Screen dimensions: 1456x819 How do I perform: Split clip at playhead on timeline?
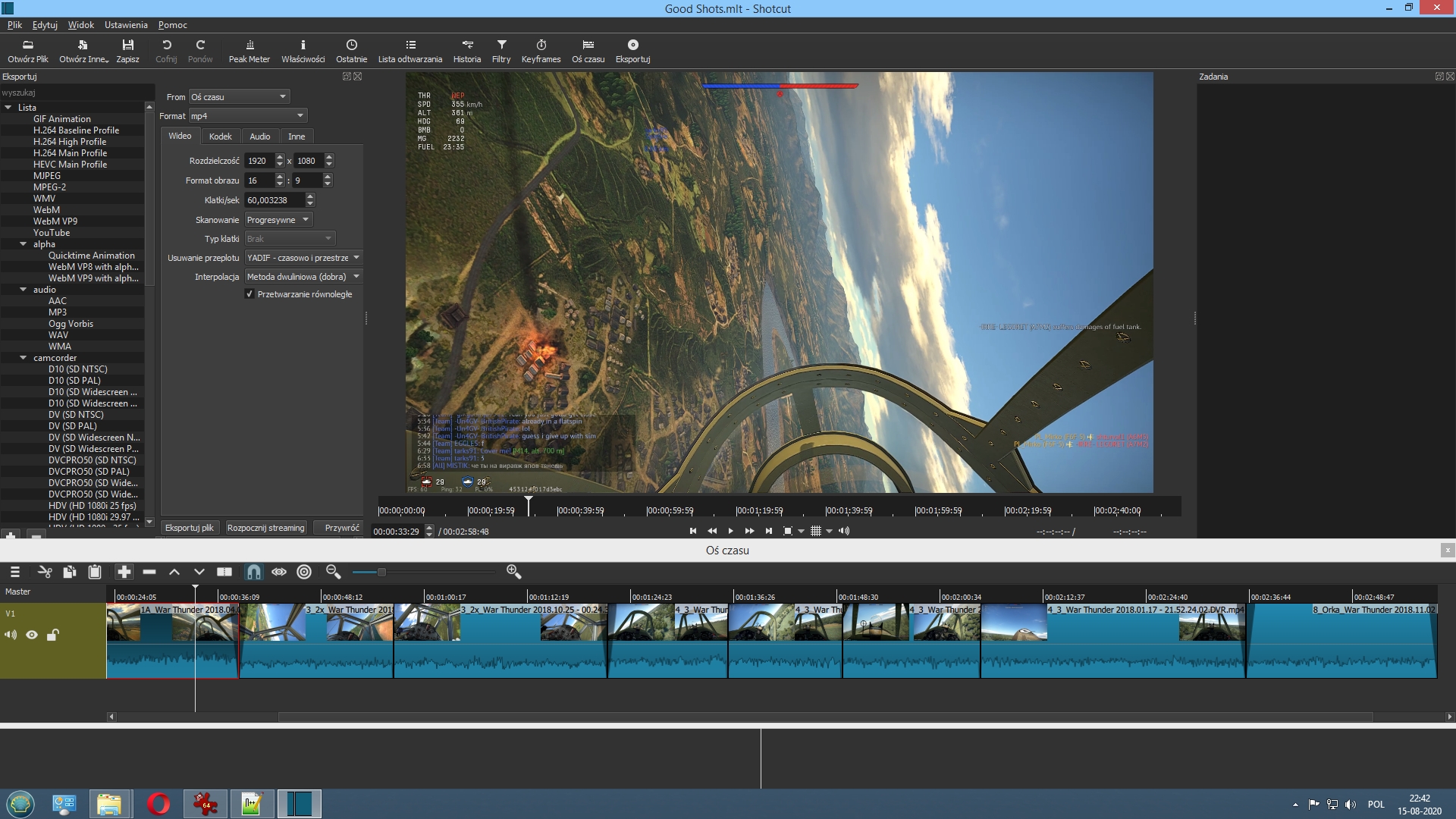224,572
